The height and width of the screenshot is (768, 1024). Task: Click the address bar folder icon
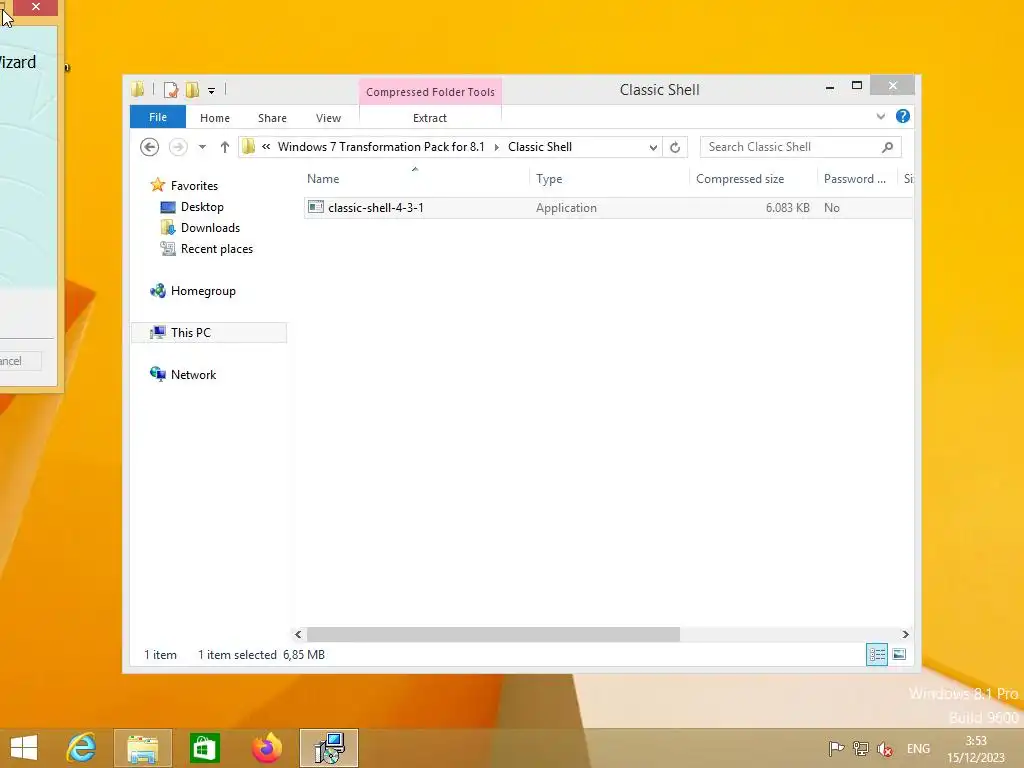click(x=248, y=147)
